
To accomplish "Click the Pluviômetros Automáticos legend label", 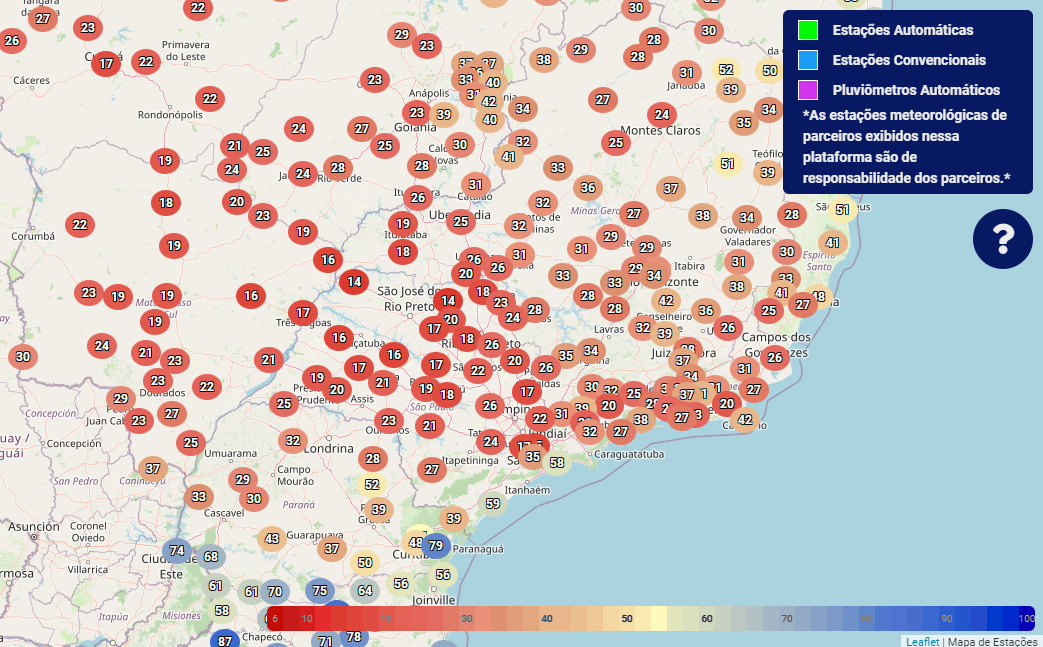I will coord(916,90).
